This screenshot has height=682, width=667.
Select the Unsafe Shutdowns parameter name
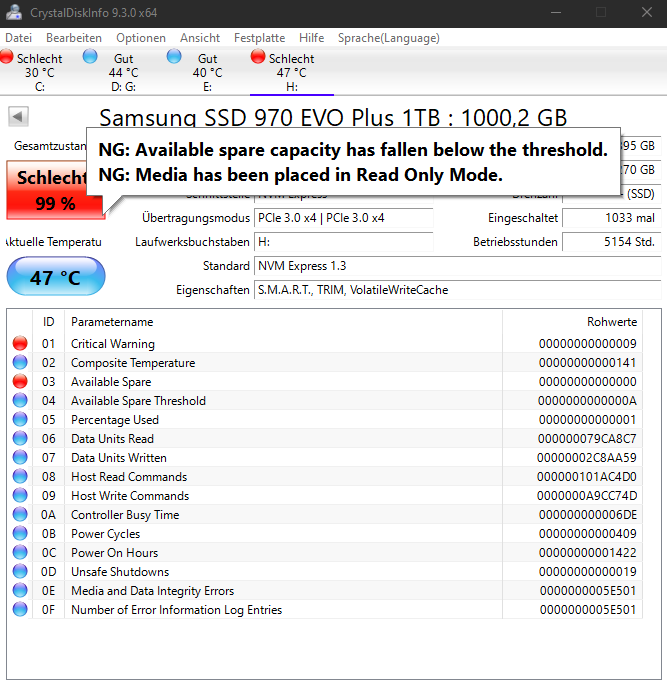pos(120,572)
